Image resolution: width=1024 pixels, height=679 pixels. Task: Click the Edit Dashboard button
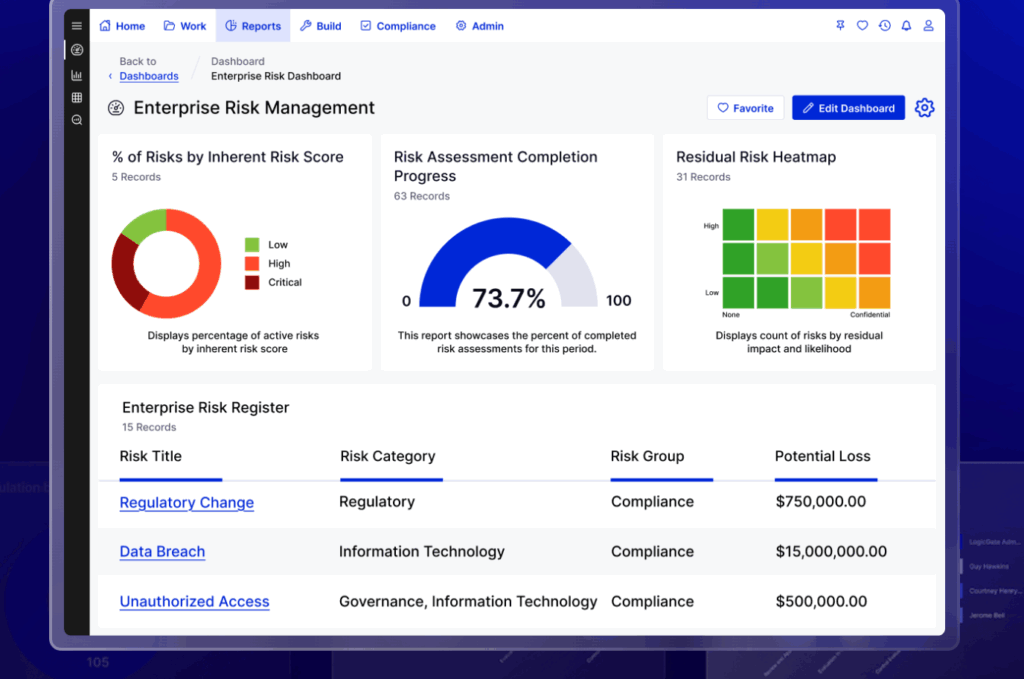click(x=848, y=108)
